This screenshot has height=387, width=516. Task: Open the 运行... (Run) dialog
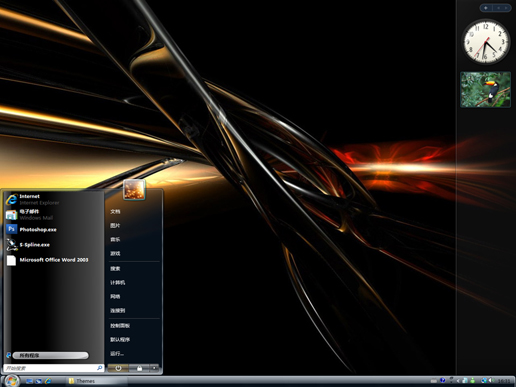(117, 354)
